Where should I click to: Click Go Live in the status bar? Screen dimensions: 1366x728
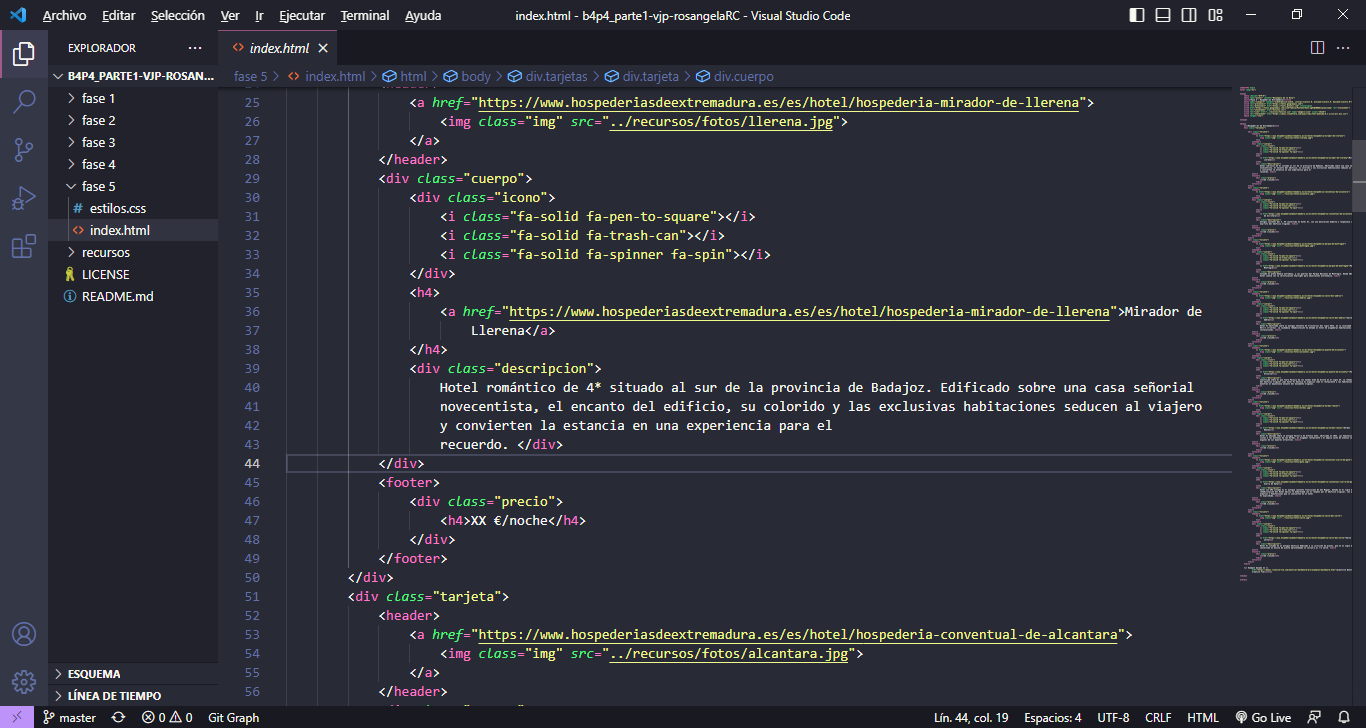coord(1265,717)
